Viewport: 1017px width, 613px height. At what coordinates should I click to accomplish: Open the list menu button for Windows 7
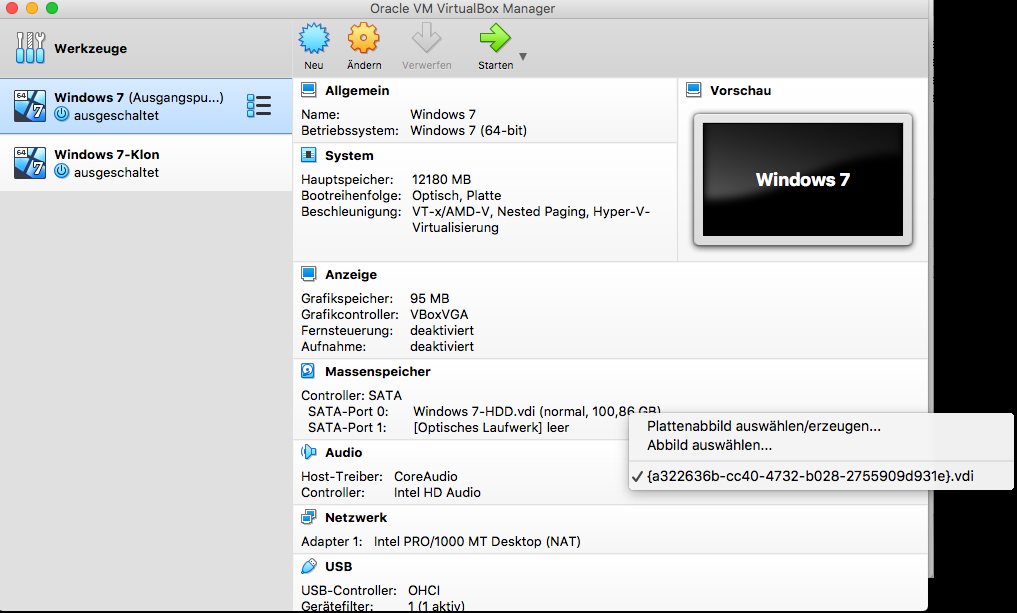(259, 106)
